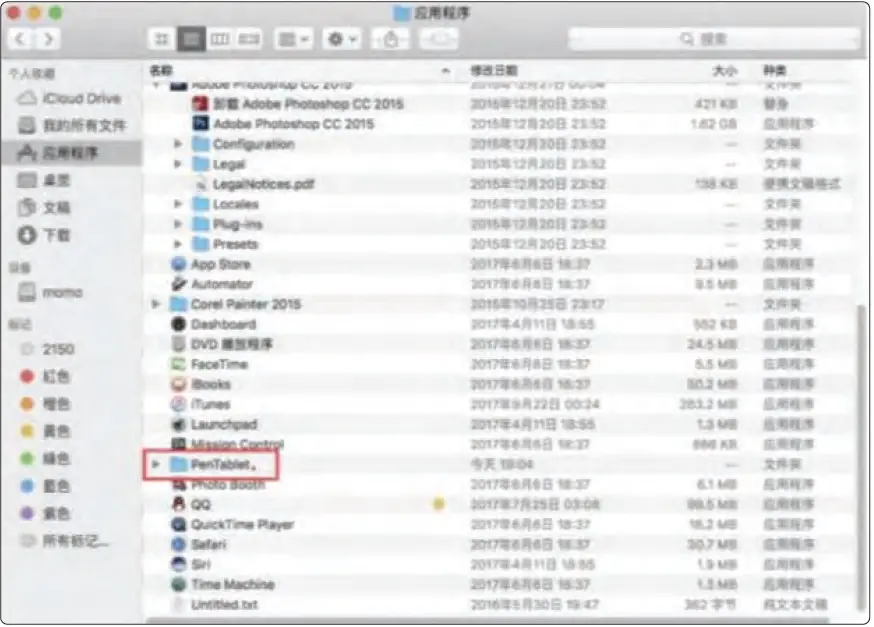
Task: Go back with the left arrow button
Action: [21, 39]
